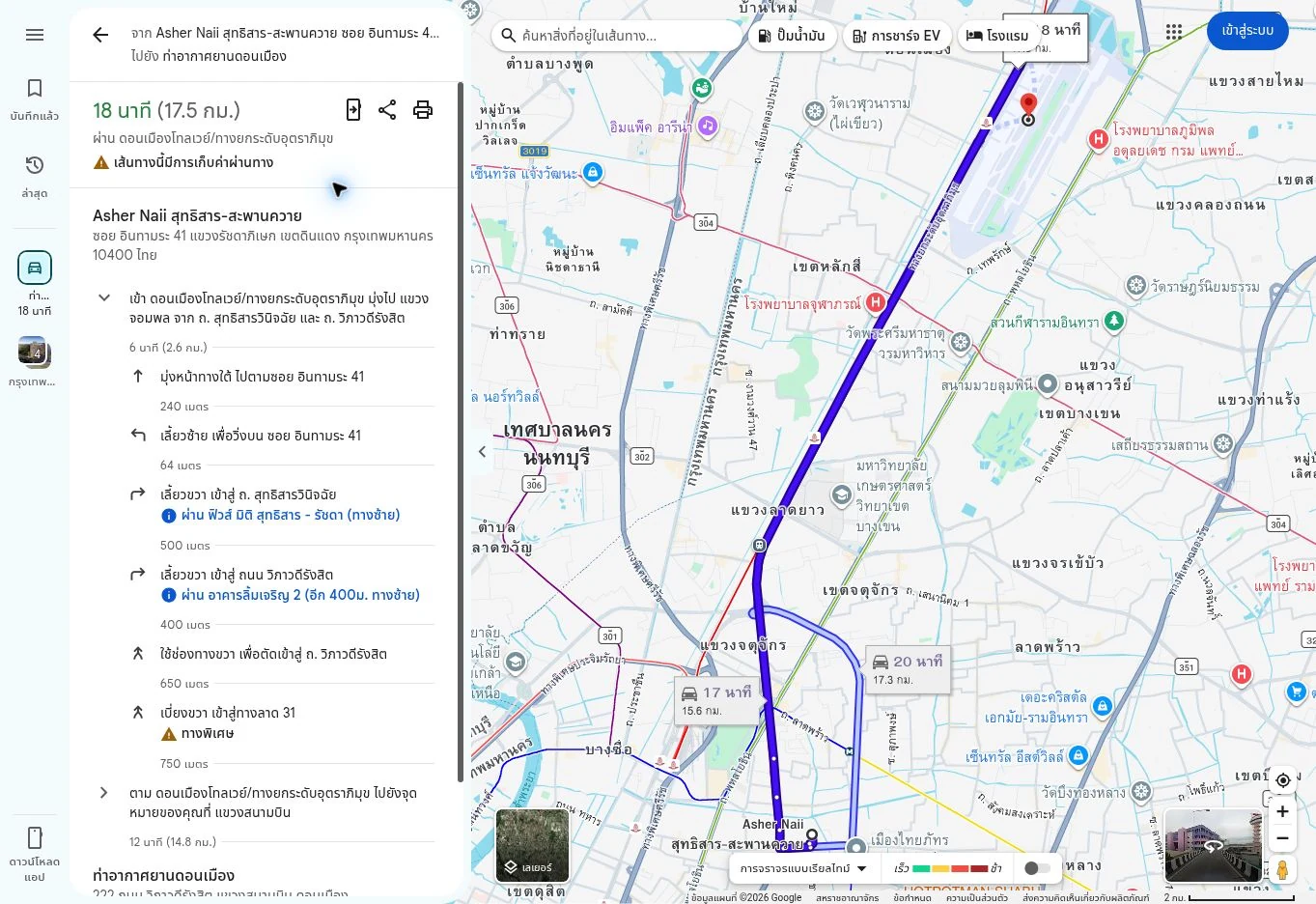Select alternate route 20 นาที label
1316x904 pixels.
pos(908,668)
